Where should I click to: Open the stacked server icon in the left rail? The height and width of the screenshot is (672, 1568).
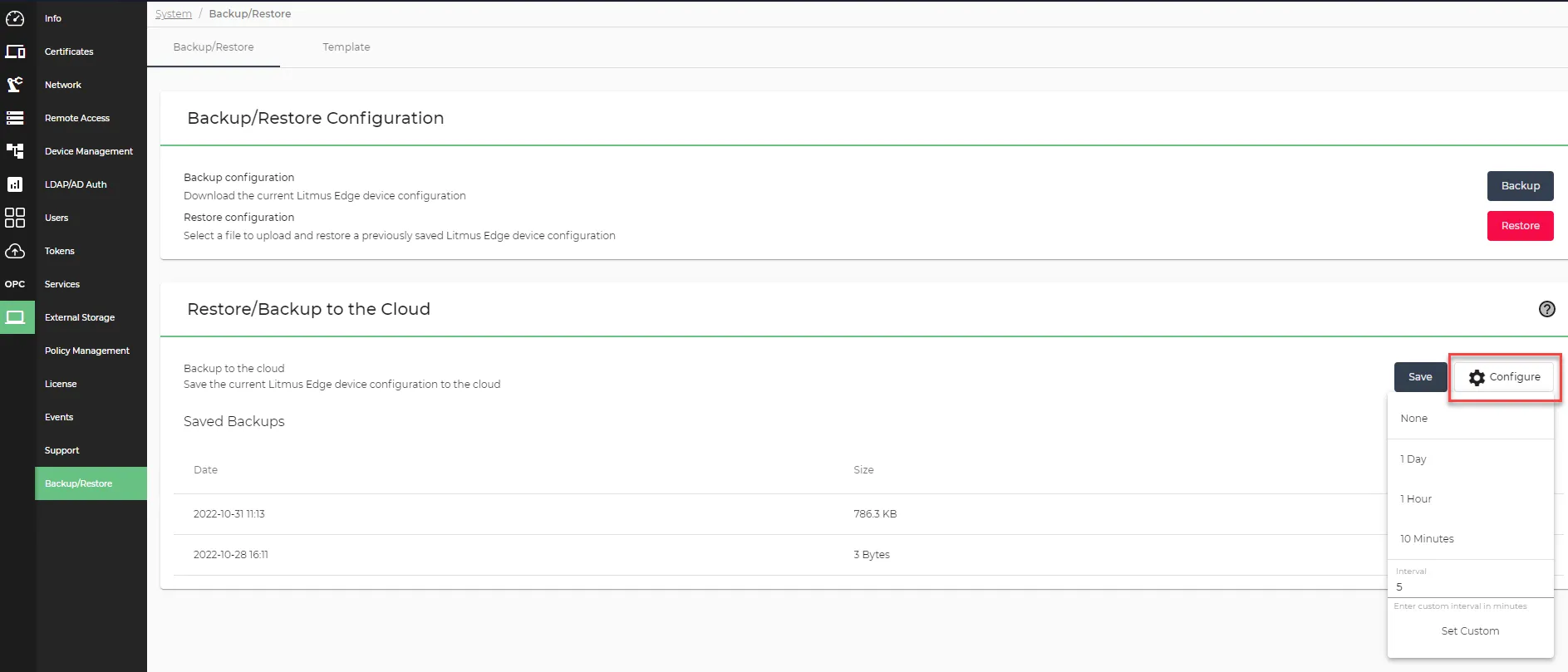[15, 118]
